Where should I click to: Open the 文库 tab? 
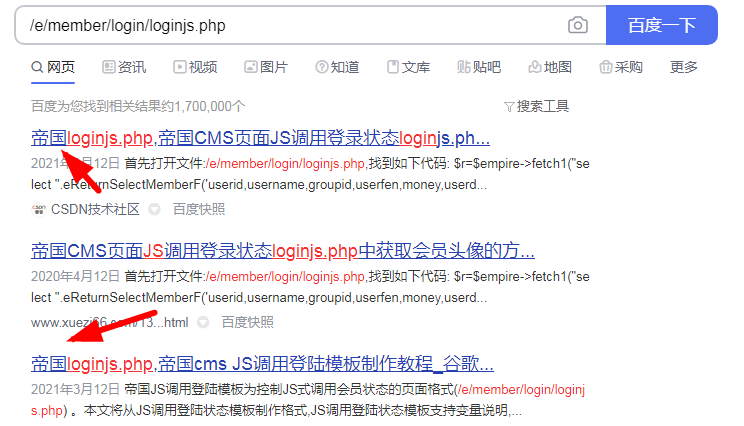(409, 67)
